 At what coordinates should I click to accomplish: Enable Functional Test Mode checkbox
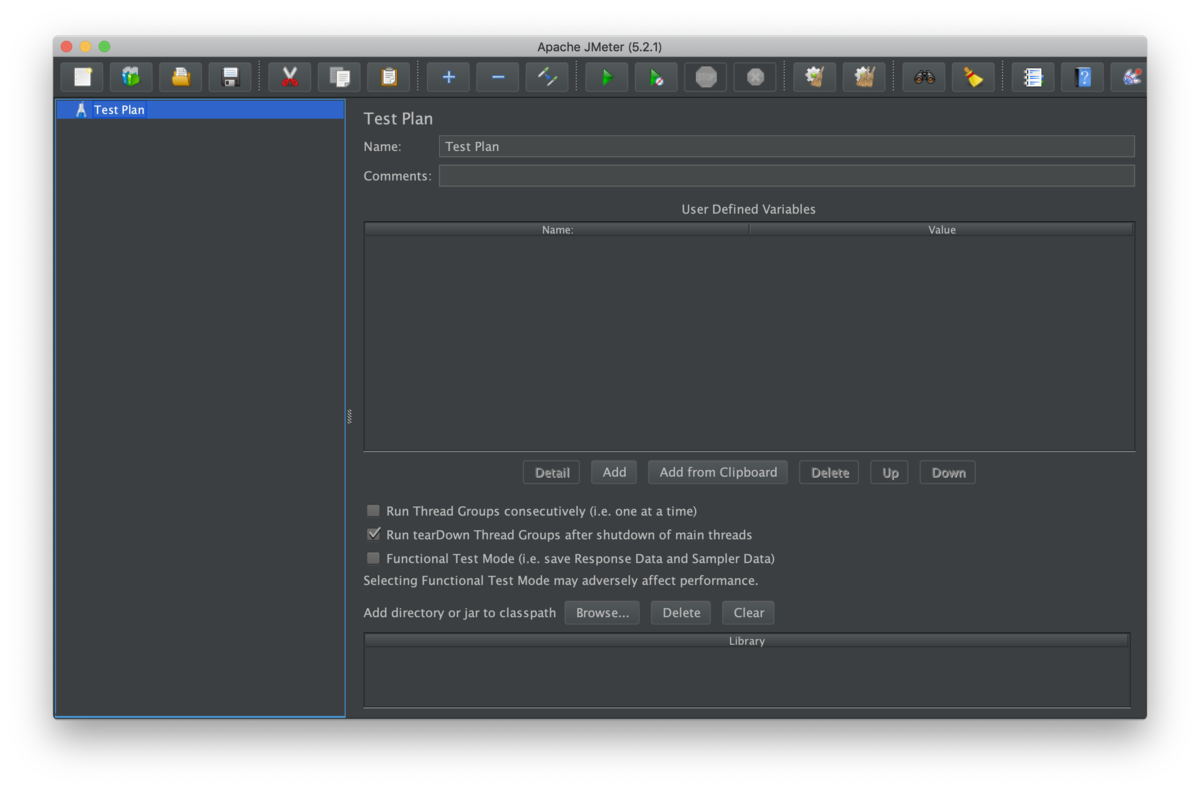(373, 559)
